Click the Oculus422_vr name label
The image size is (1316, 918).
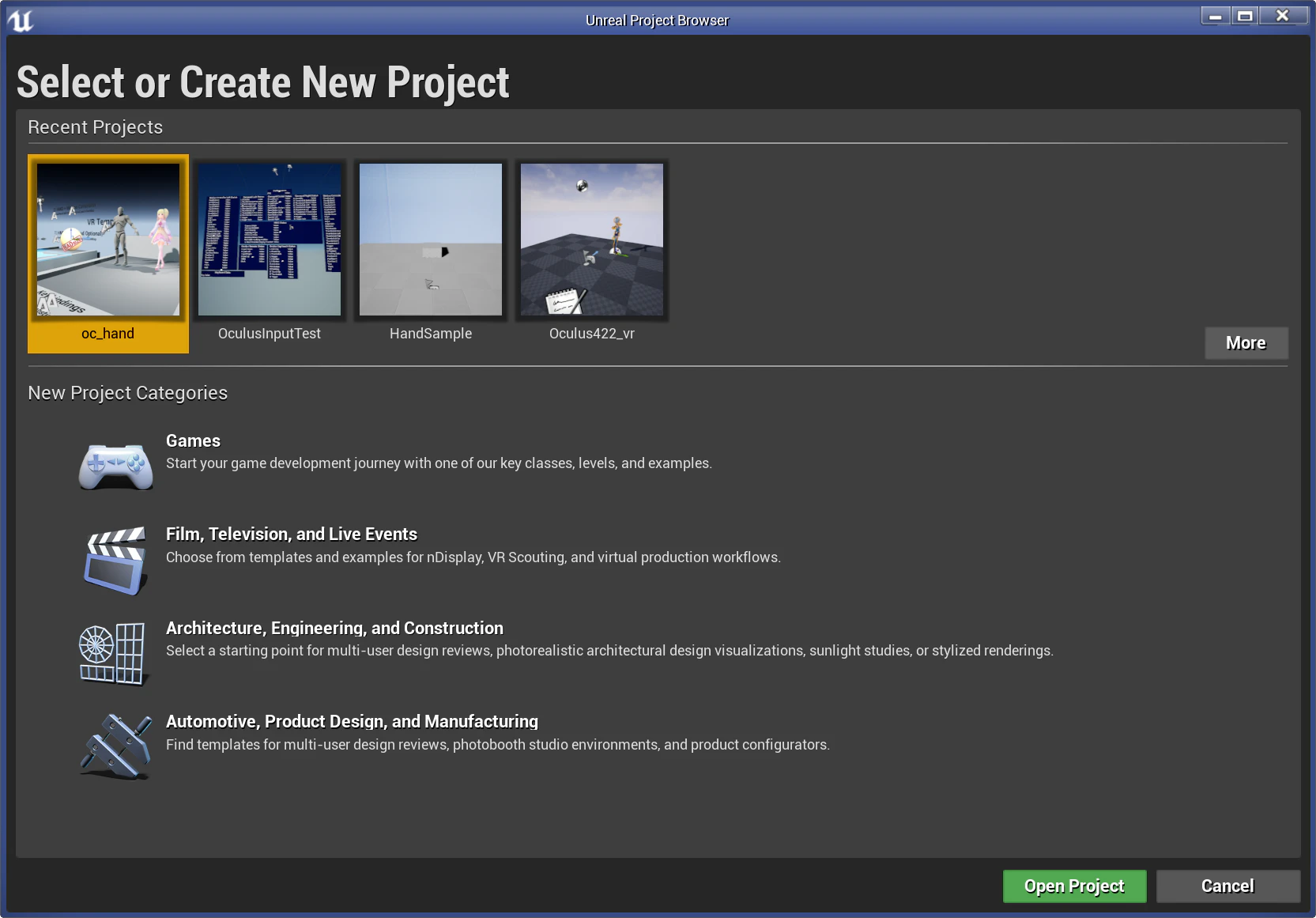pos(592,334)
